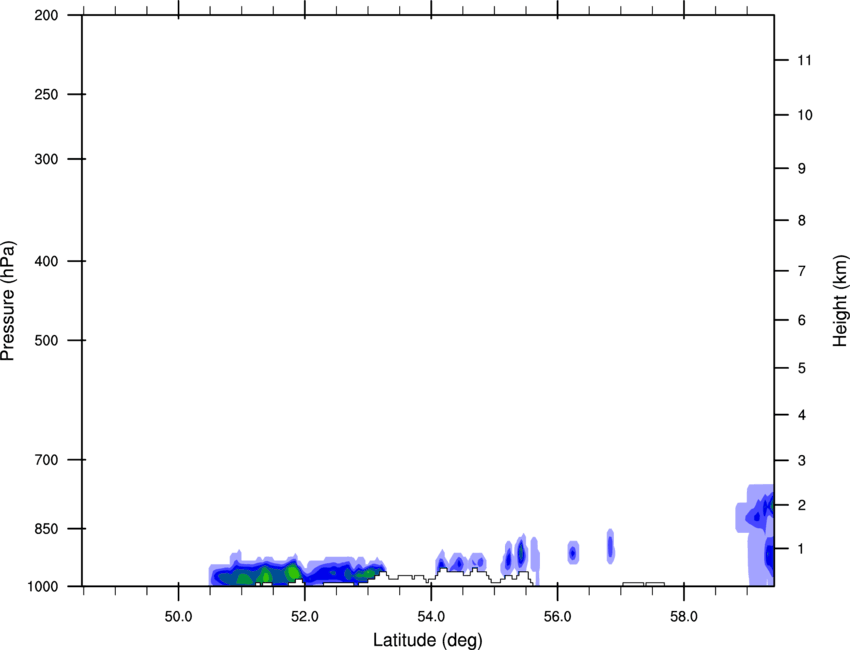Screen dimensions: 850x650
Task: Click the 11 km height label
Action: click(x=804, y=60)
